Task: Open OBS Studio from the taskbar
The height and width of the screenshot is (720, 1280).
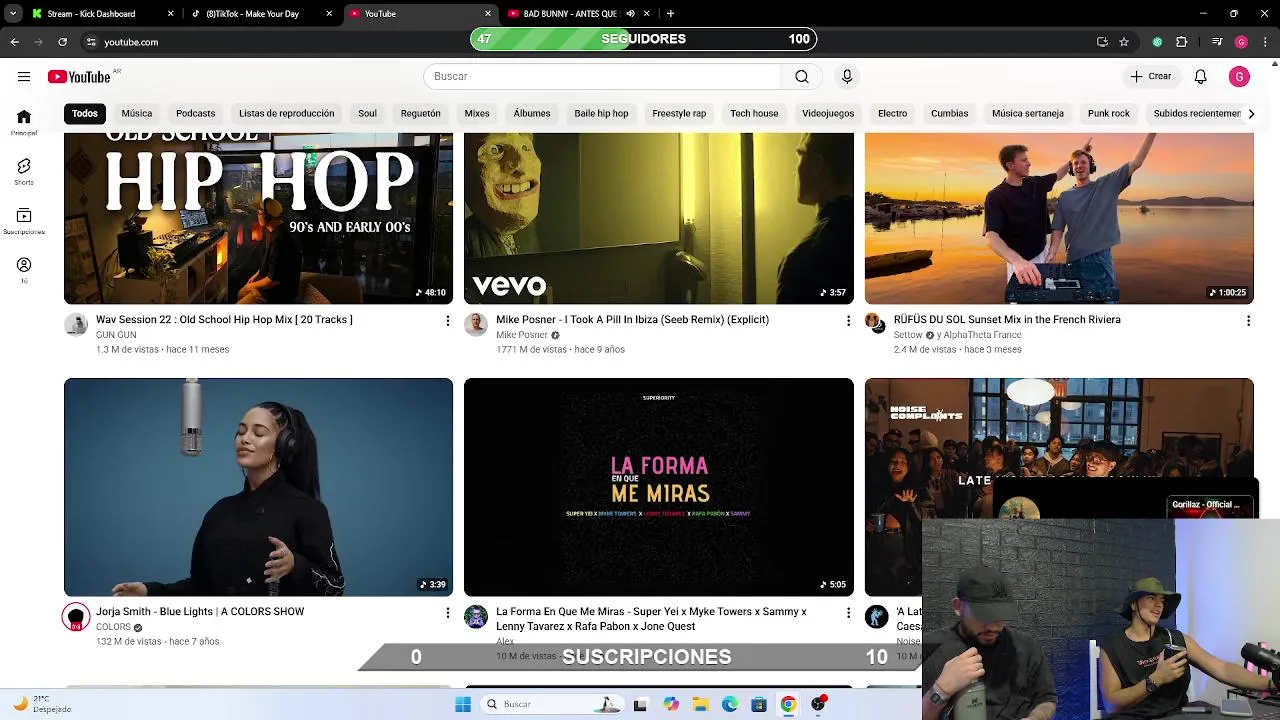Action: tap(818, 704)
